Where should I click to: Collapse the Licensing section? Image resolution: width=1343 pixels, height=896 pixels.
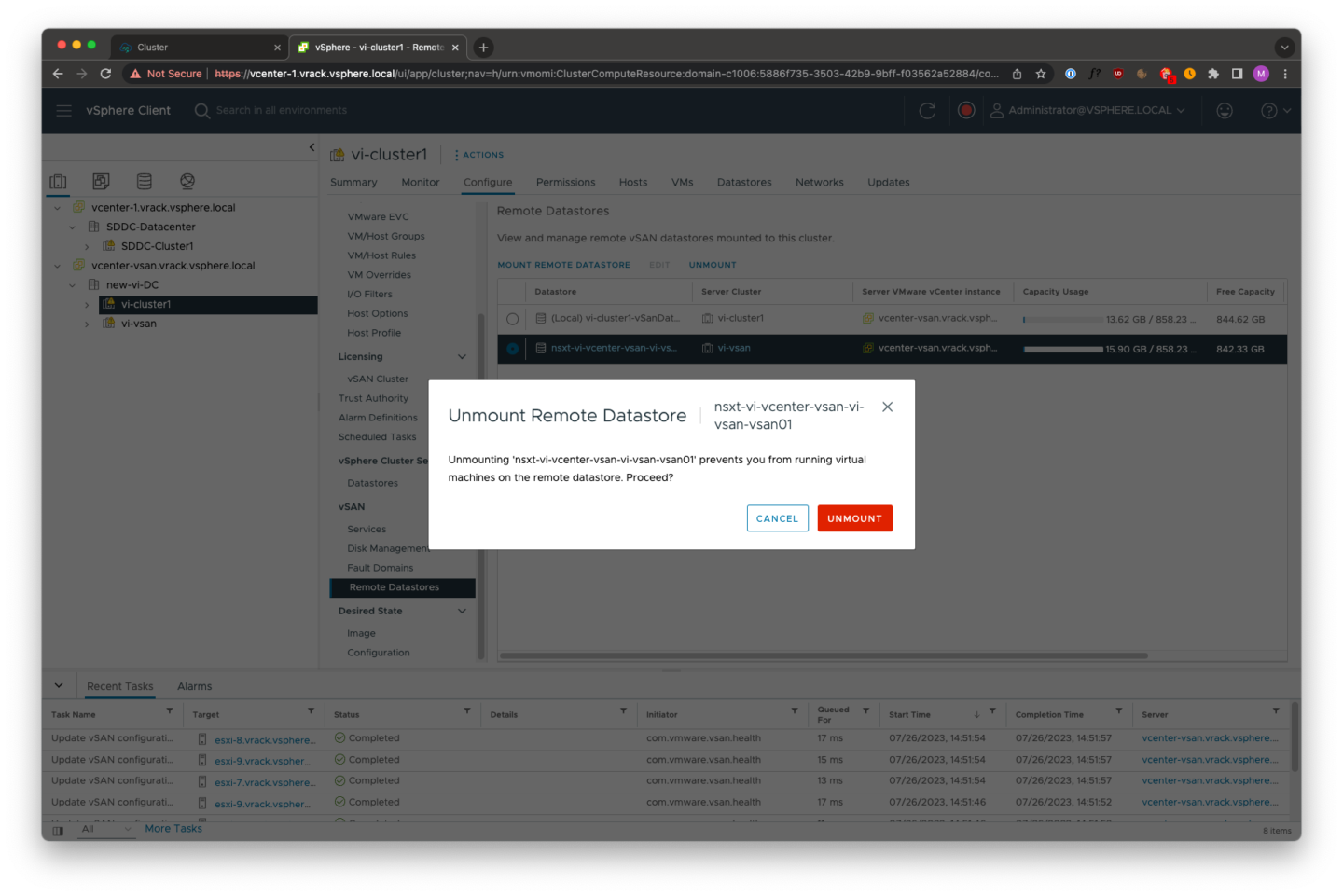tap(462, 356)
